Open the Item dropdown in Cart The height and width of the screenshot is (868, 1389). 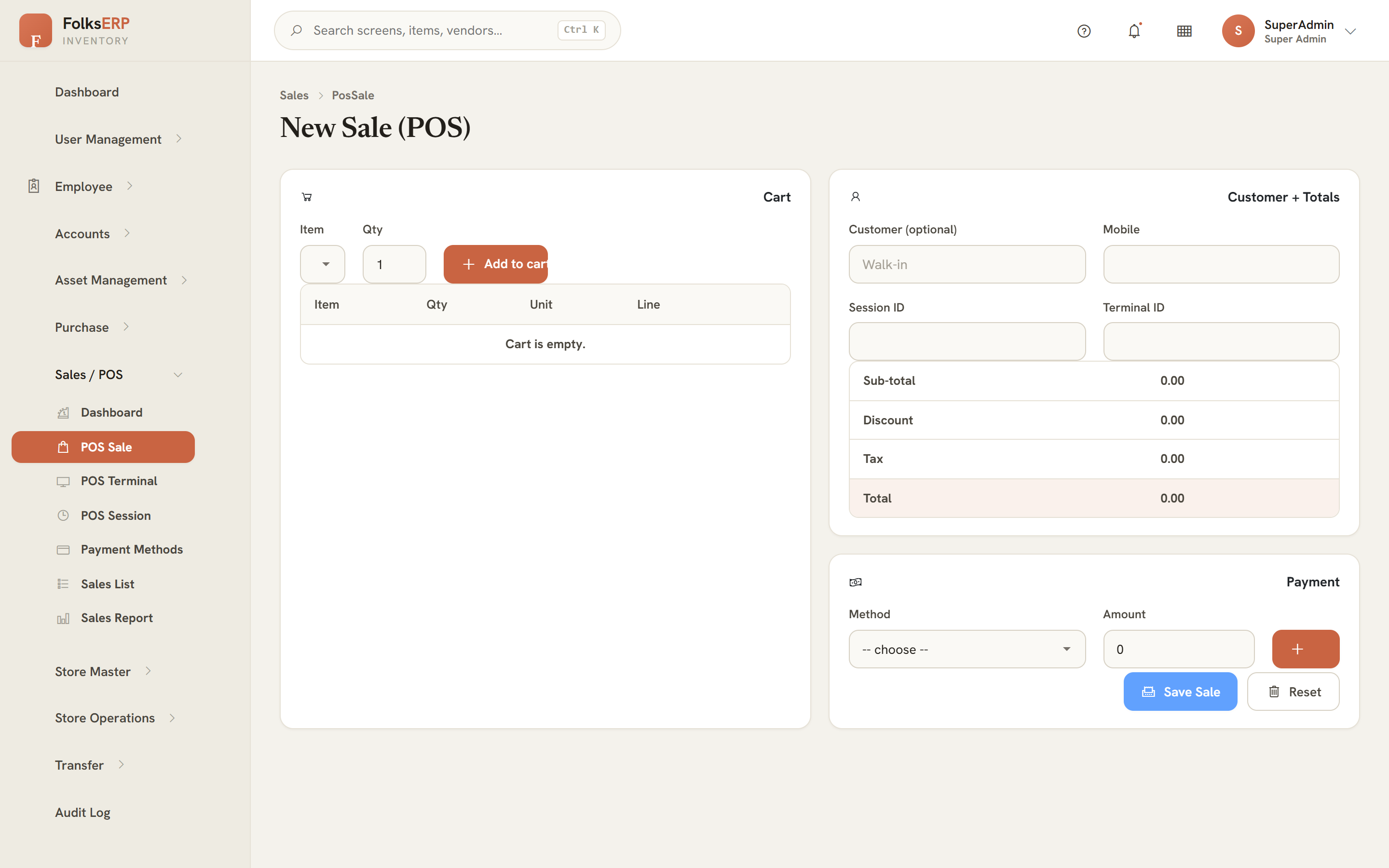point(323,264)
